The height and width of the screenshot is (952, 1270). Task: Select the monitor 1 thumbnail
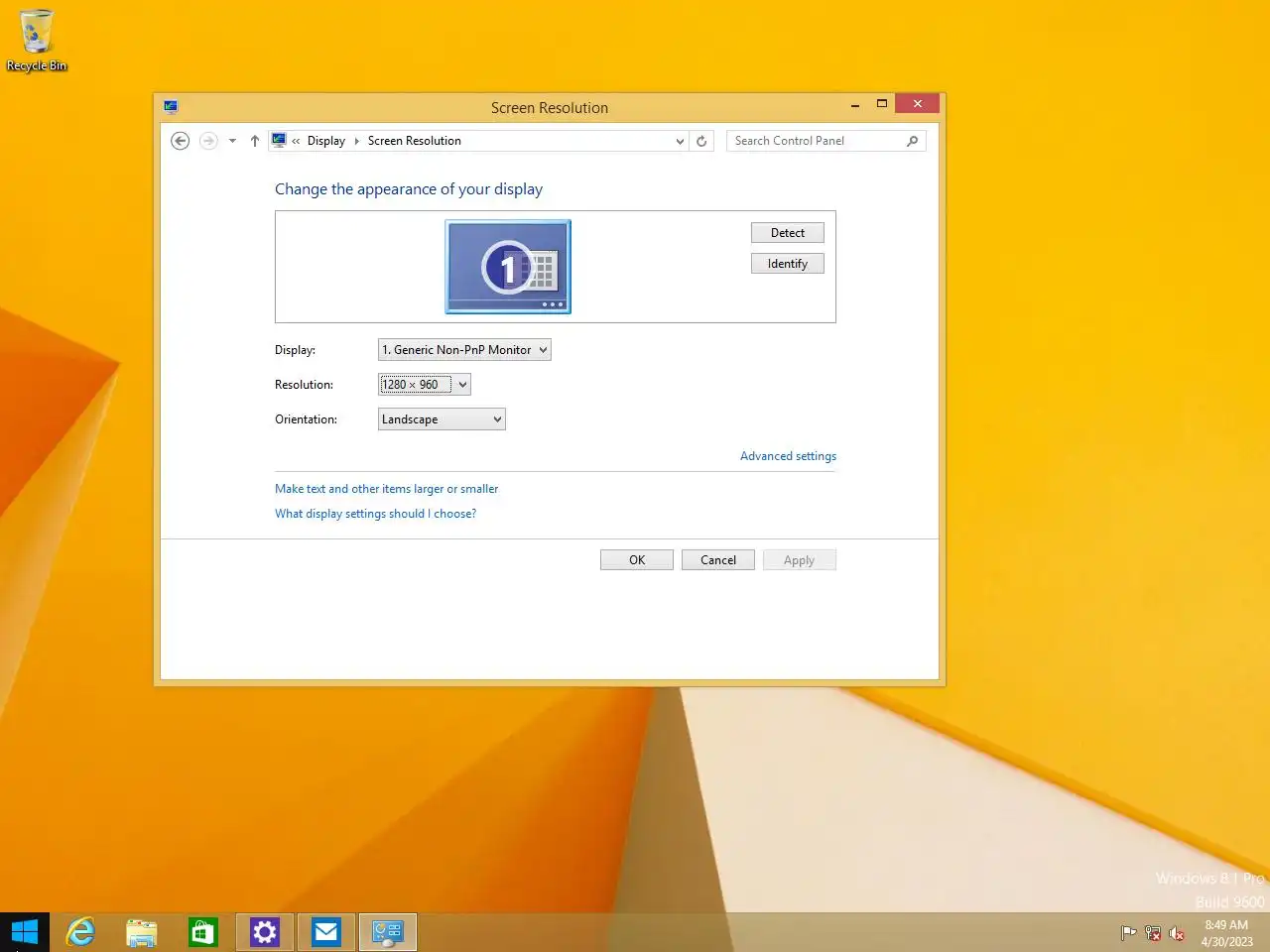click(x=508, y=267)
